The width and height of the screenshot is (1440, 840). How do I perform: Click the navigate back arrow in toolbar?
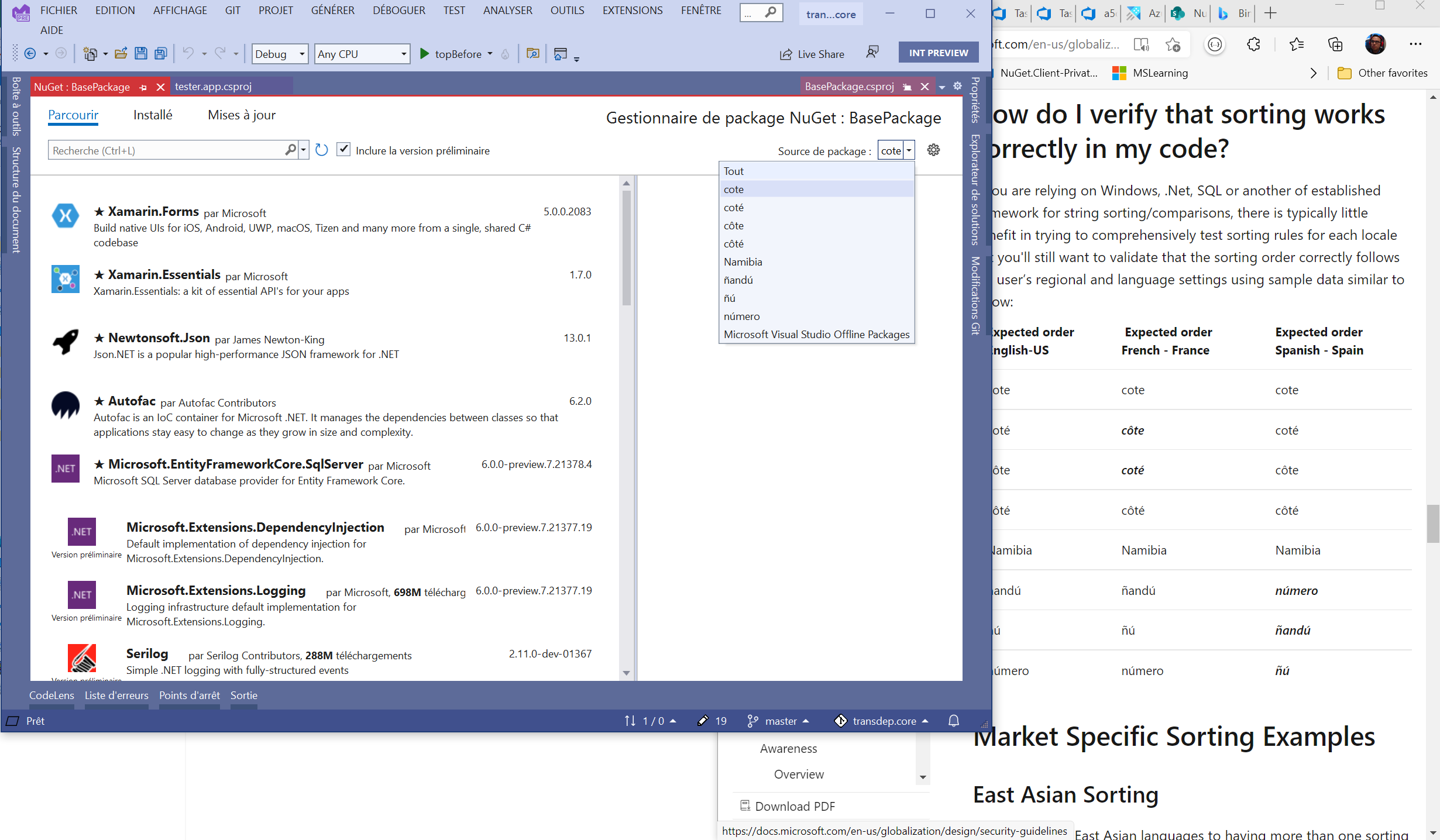[x=31, y=53]
